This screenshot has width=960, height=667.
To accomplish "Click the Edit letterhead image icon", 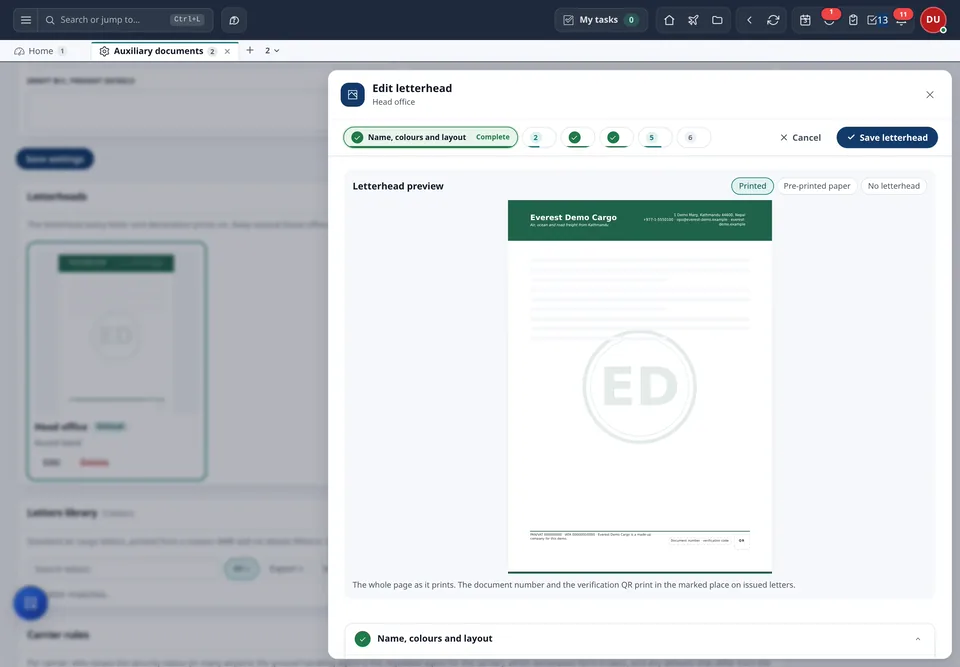I will click(353, 95).
